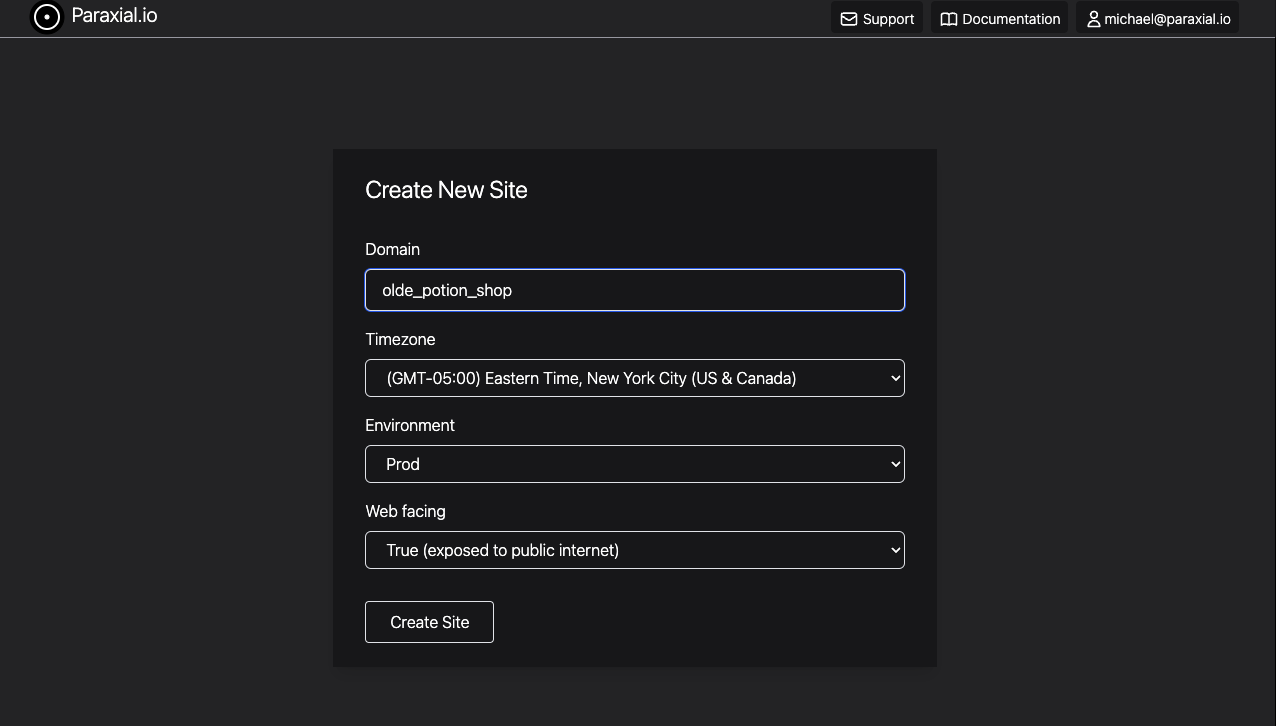The image size is (1276, 726).
Task: Select the Eastern Time timezone value
Action: pos(591,378)
